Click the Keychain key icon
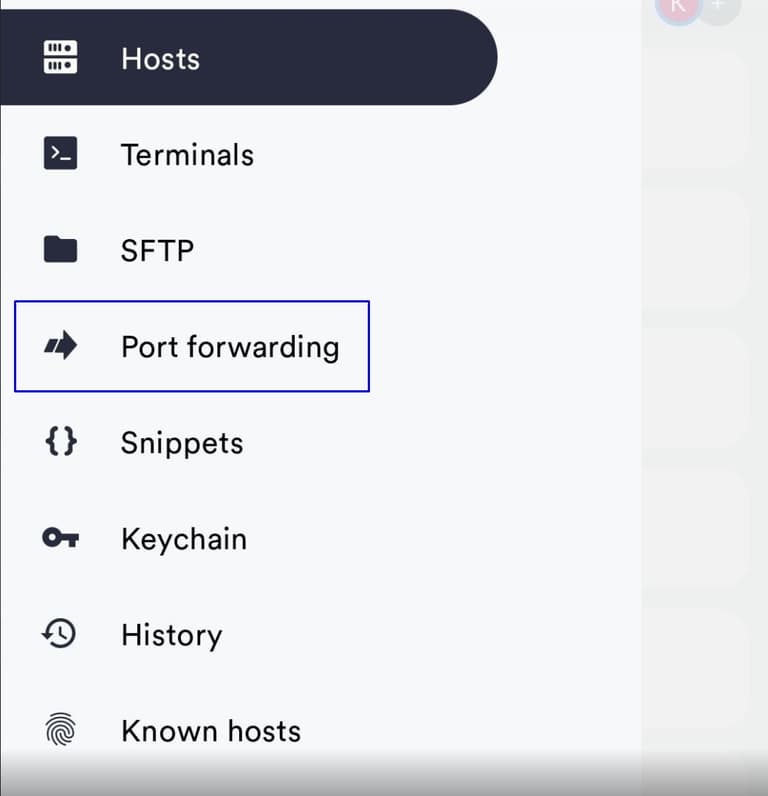 (x=60, y=538)
